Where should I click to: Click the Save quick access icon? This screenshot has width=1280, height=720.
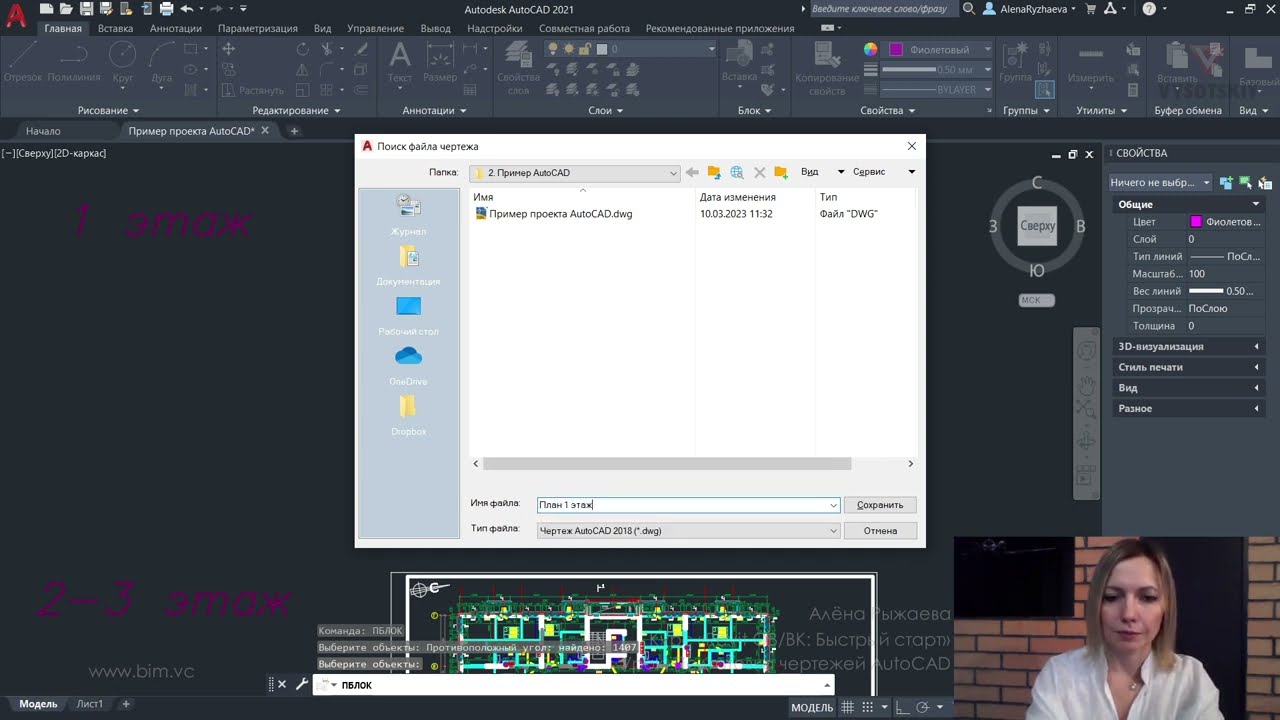(87, 9)
